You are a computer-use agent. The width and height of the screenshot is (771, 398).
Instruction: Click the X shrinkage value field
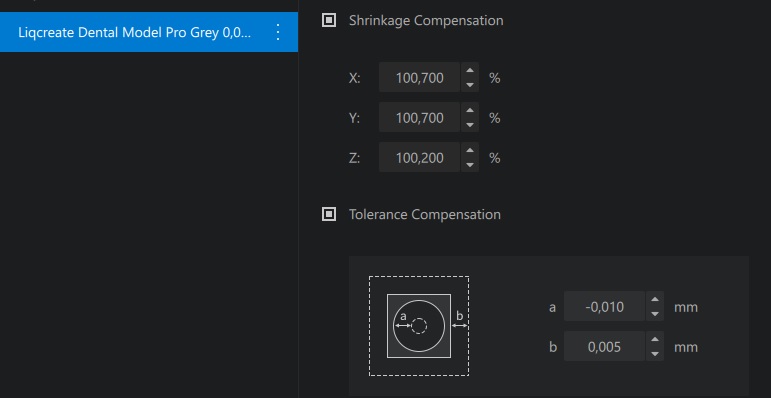coord(419,78)
